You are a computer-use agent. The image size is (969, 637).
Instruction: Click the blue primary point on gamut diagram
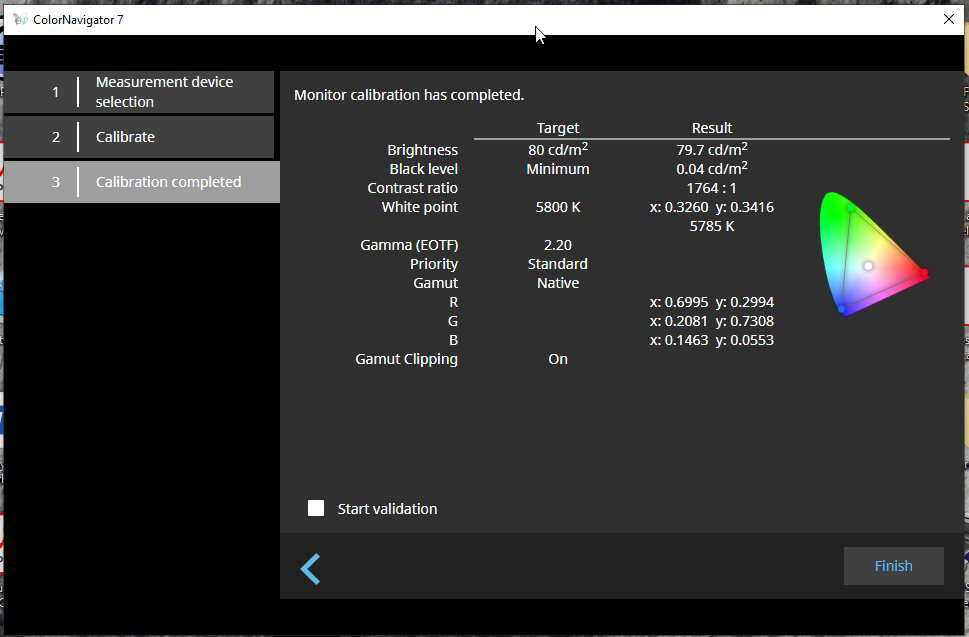842,309
